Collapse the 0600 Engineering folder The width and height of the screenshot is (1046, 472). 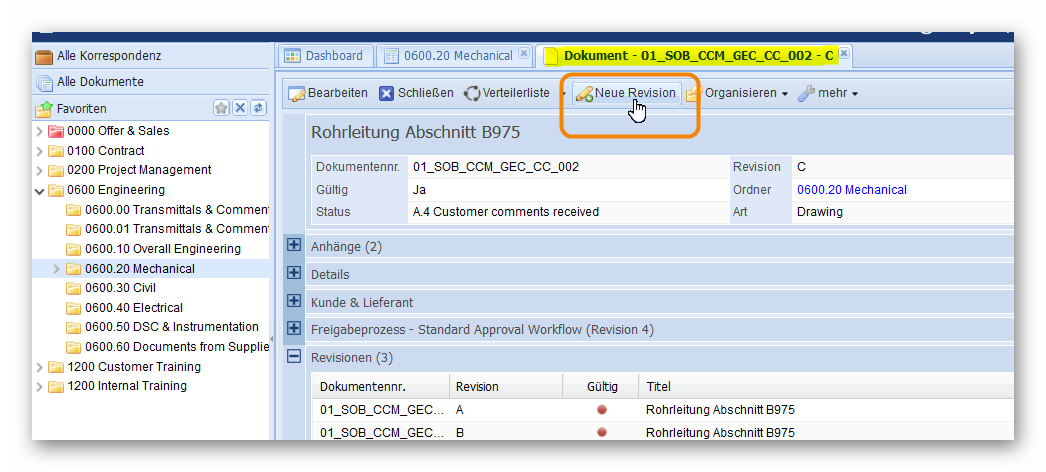[39, 190]
